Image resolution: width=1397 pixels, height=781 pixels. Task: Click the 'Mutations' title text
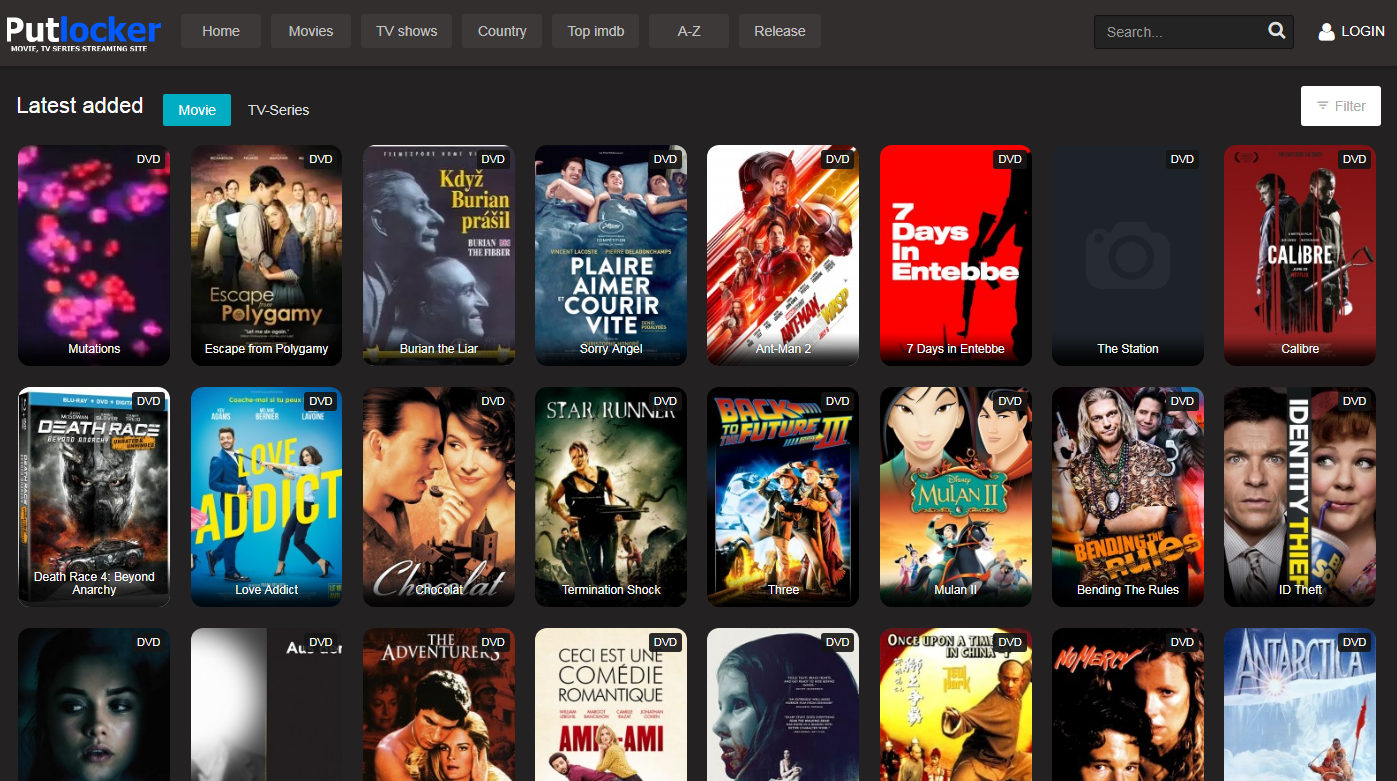[94, 349]
